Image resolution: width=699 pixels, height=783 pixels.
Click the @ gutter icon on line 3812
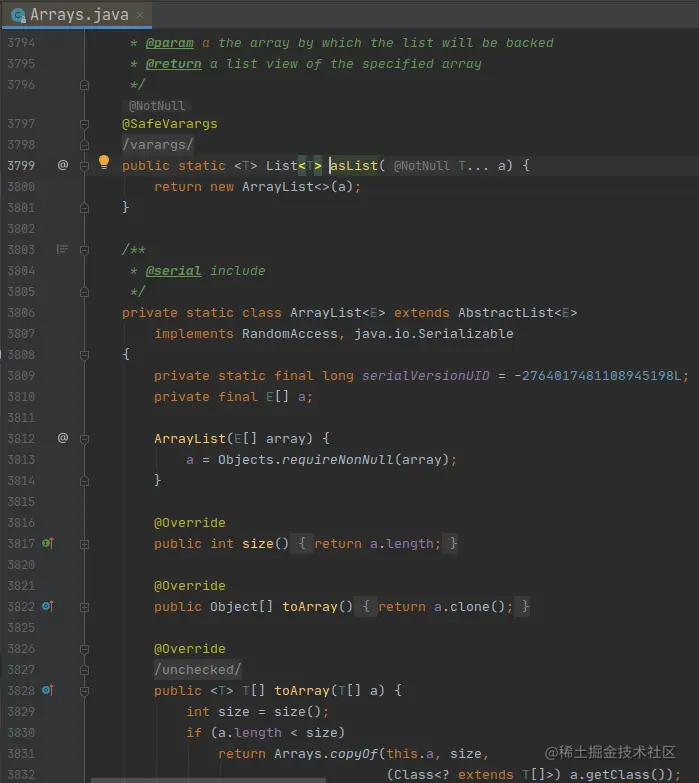(x=63, y=438)
